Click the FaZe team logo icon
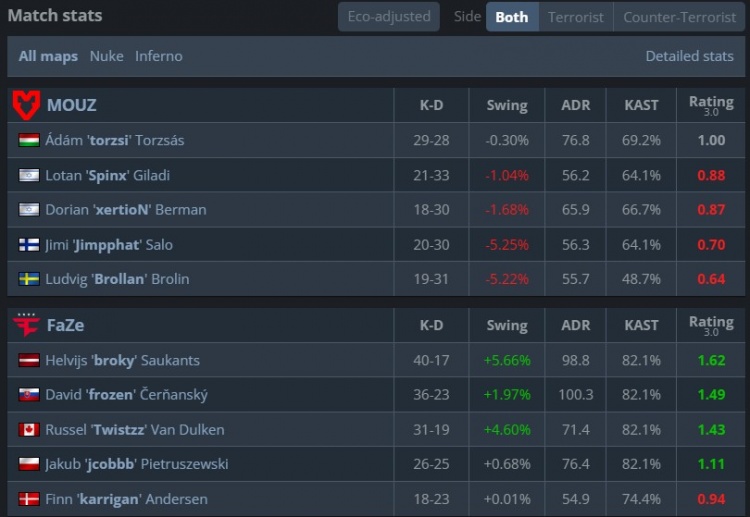The image size is (750, 517). click(x=26, y=325)
